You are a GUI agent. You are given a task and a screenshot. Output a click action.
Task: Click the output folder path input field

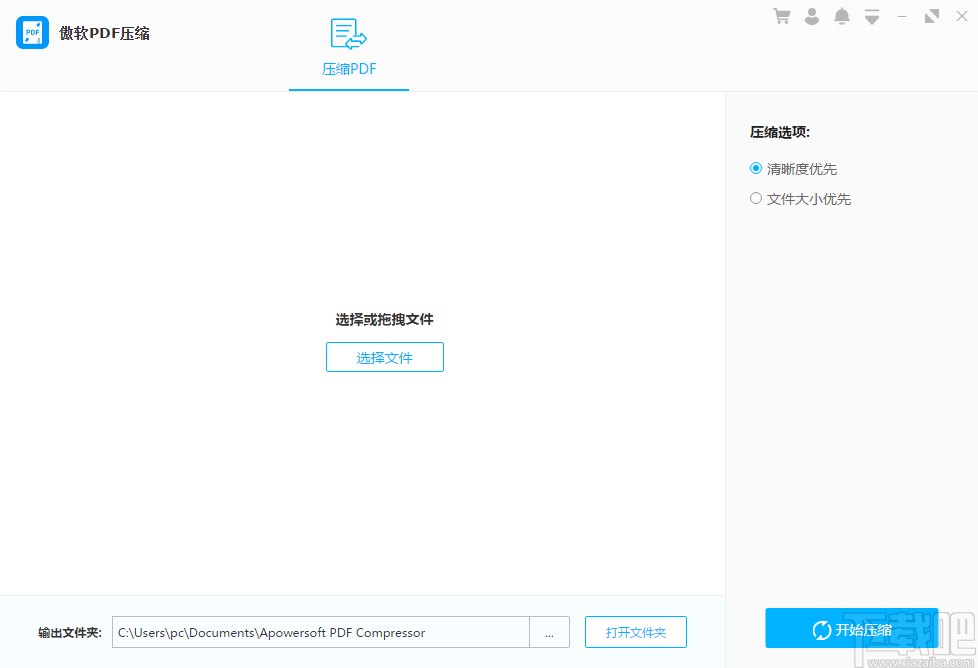tap(320, 632)
